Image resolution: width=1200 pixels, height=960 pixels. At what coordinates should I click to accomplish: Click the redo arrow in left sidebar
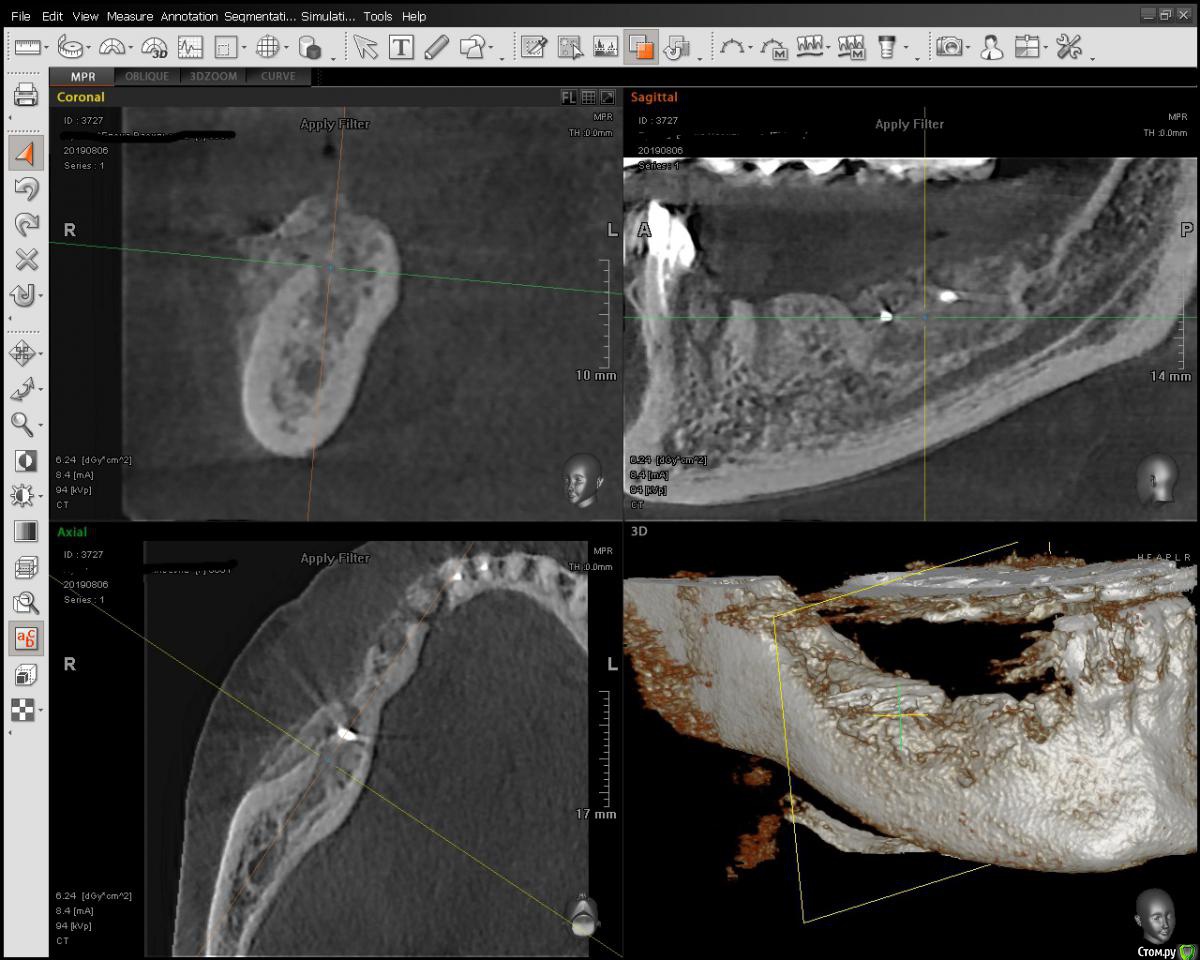[x=26, y=225]
